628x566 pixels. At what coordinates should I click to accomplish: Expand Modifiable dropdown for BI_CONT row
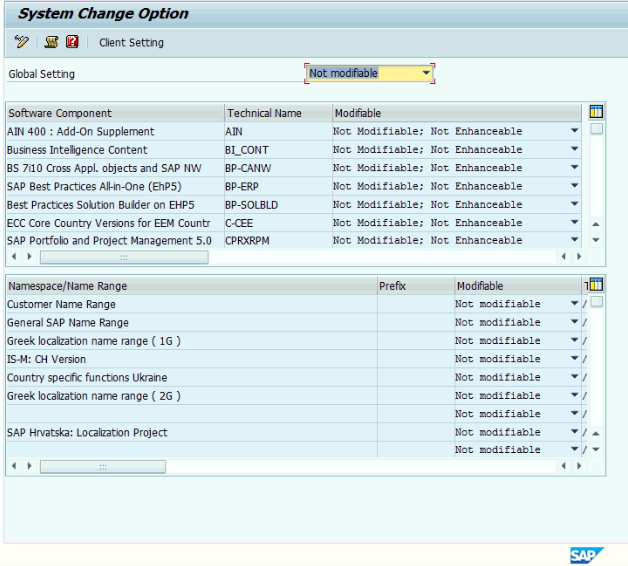coord(574,149)
